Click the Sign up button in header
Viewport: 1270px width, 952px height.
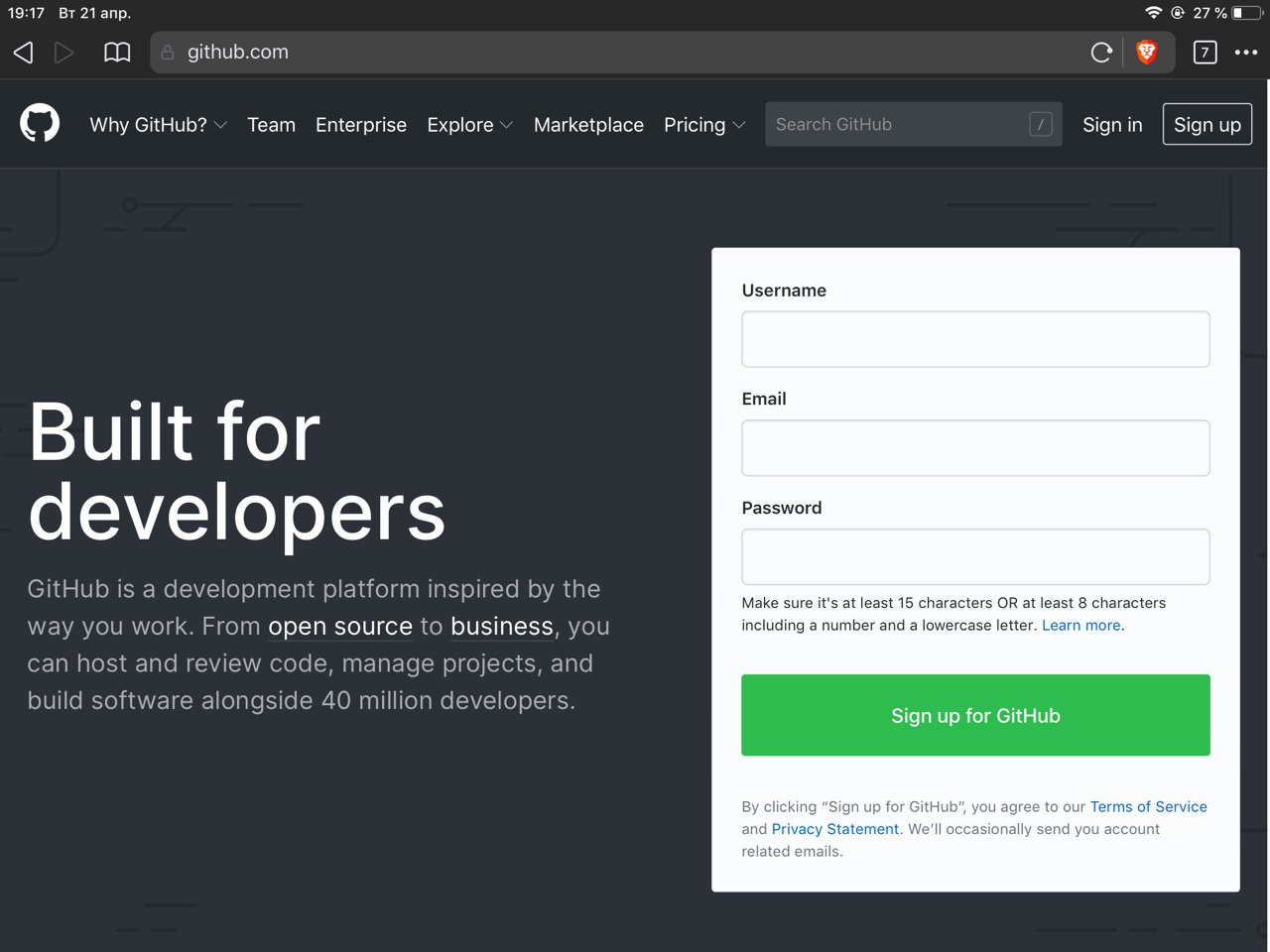[1207, 125]
